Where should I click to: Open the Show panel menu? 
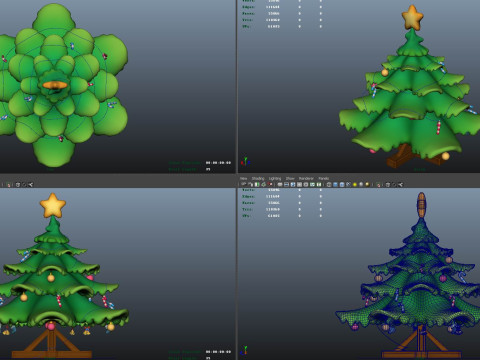click(290, 178)
